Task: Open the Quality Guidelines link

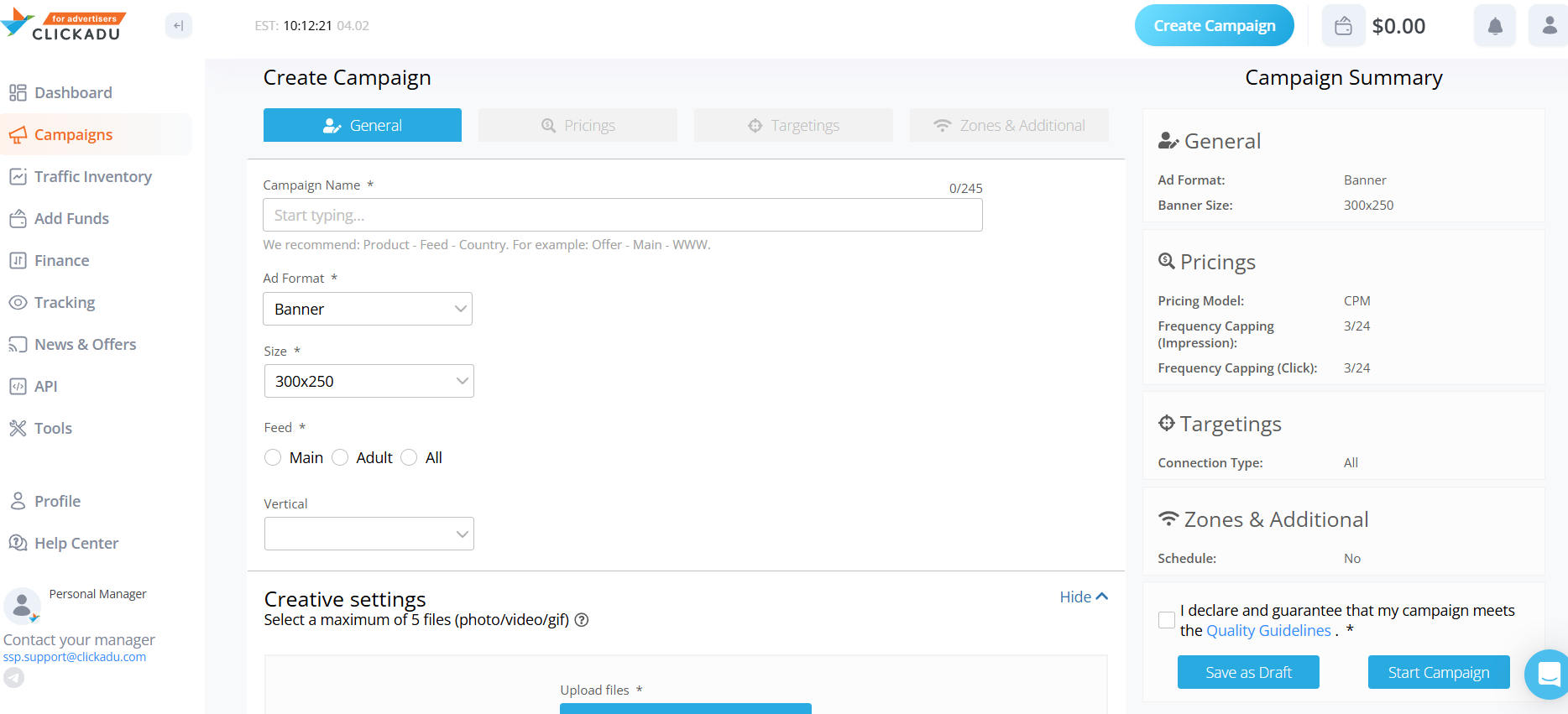Action: point(1268,631)
